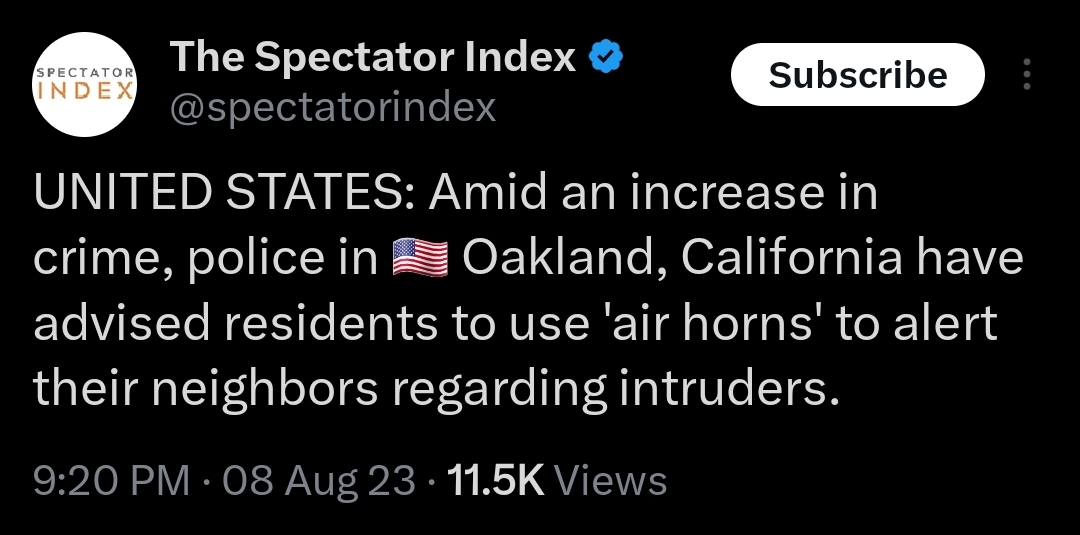
Task: Open the Spectator Index profile avatar
Action: (x=85, y=84)
